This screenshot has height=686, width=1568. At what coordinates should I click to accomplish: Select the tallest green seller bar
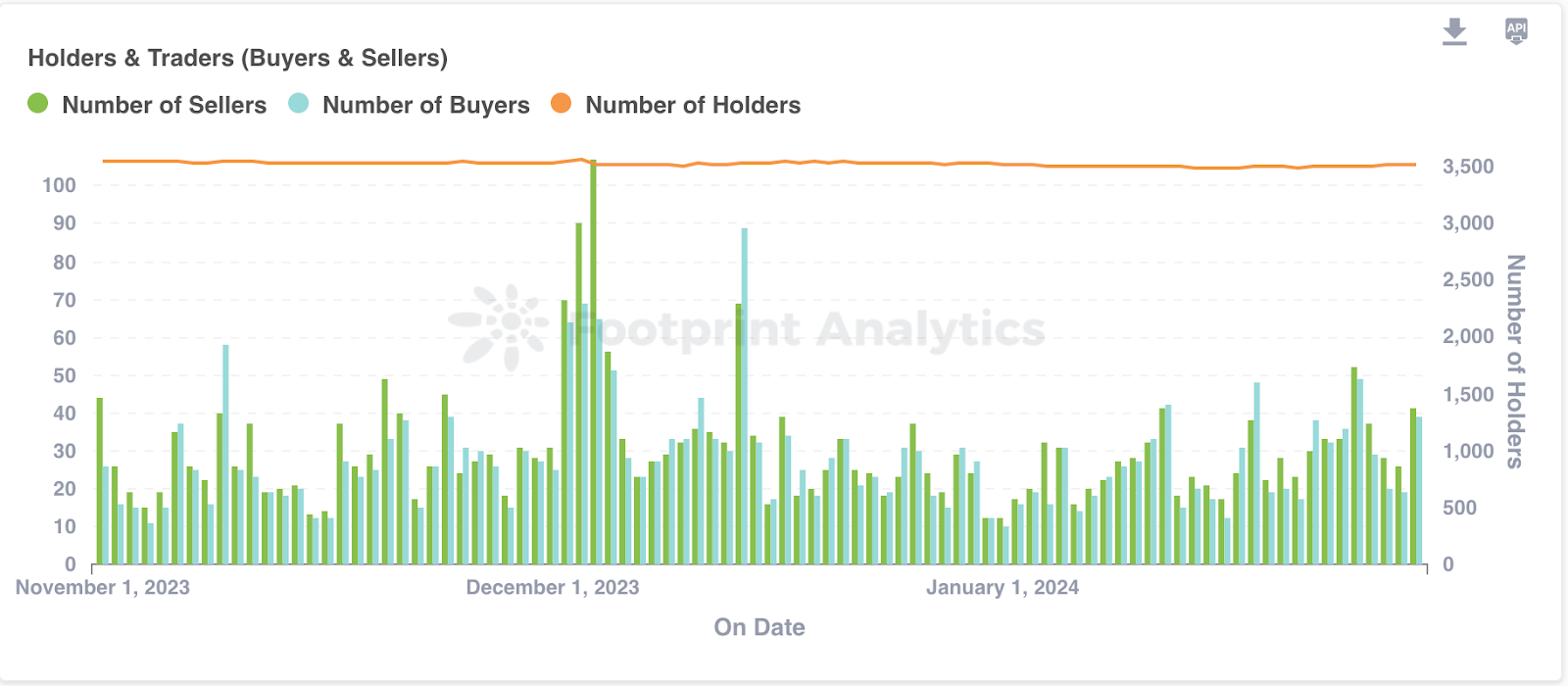[x=593, y=363]
